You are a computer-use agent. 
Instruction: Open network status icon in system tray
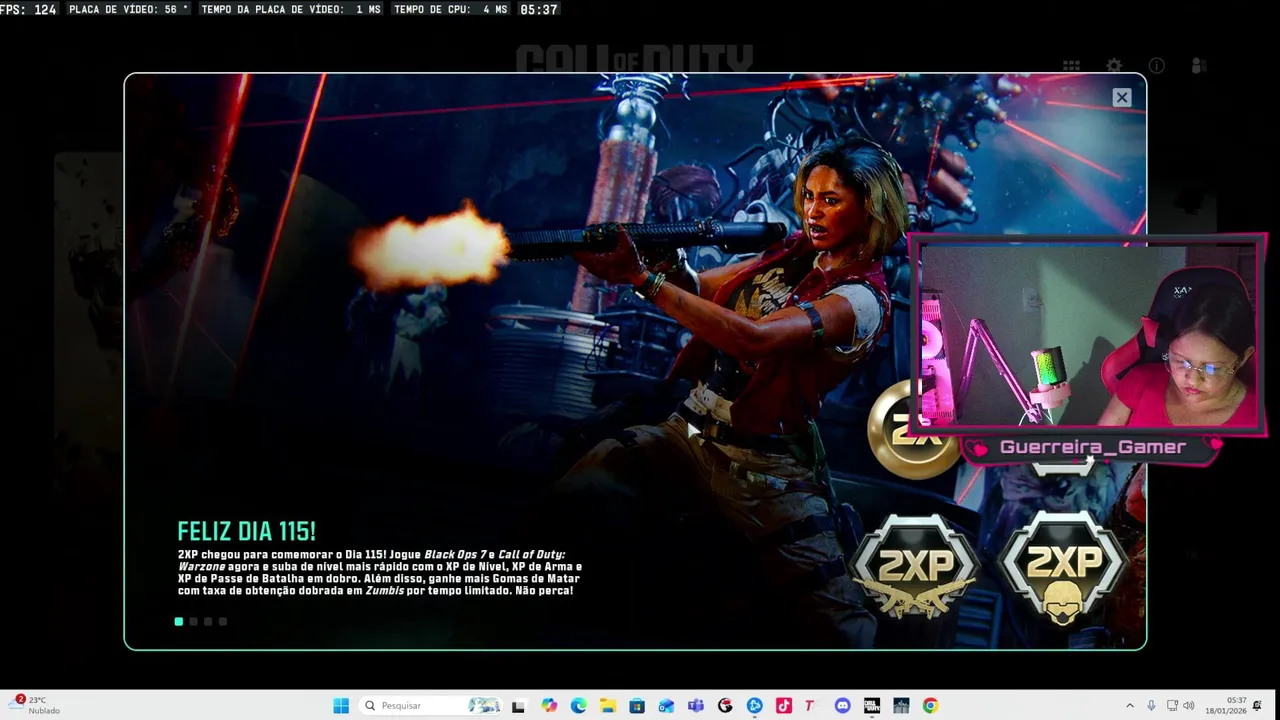point(1172,706)
